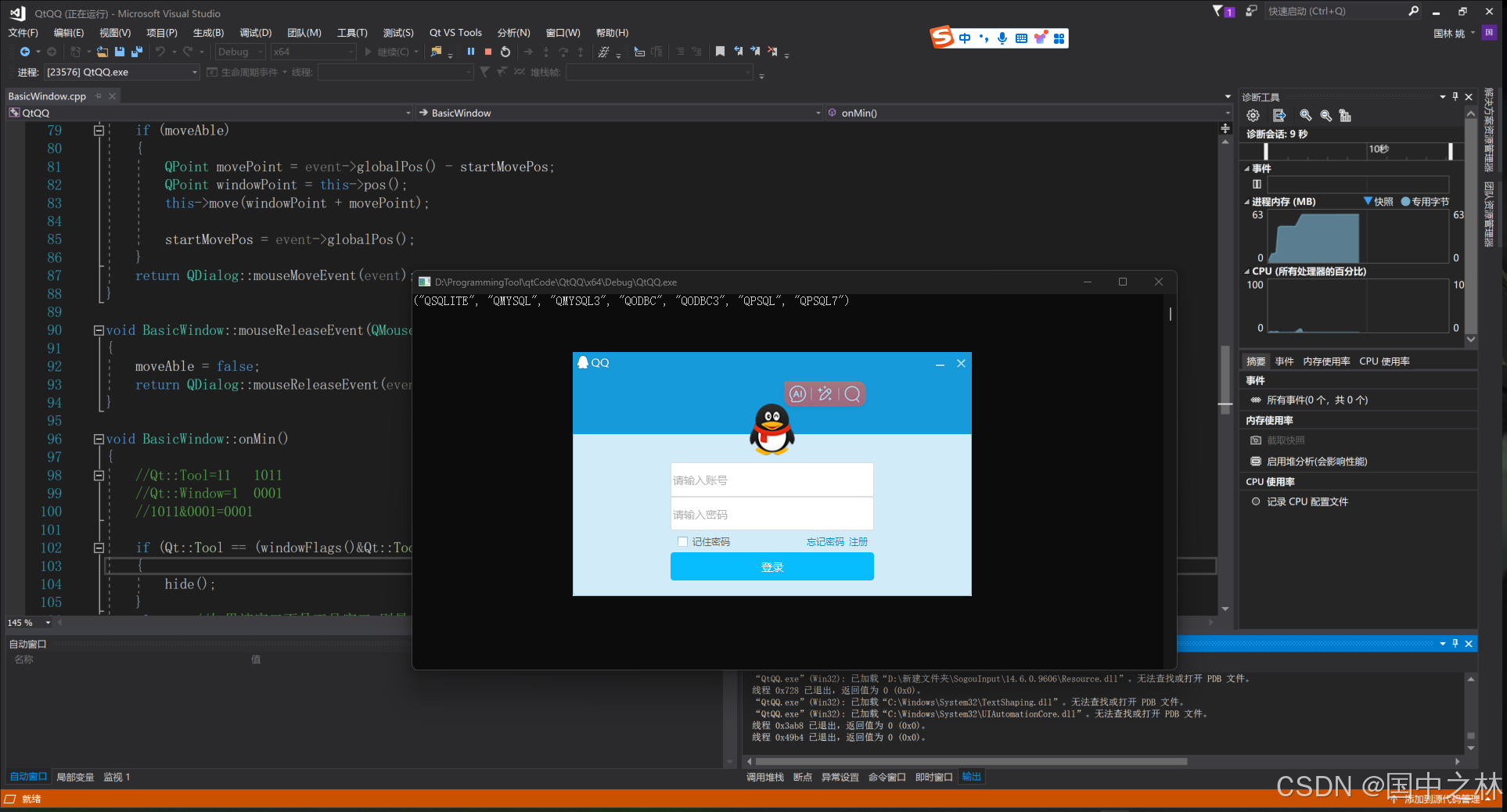Select 记录 CPU 配置文件 radio option

click(x=1255, y=501)
